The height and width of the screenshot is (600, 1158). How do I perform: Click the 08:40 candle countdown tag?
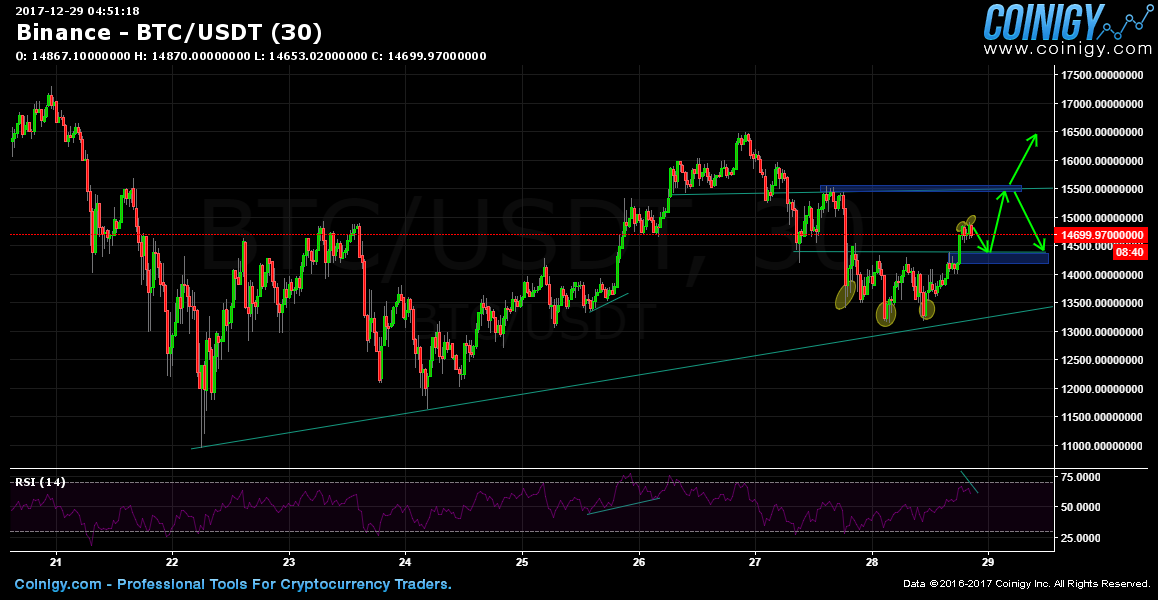pyautogui.click(x=1131, y=252)
